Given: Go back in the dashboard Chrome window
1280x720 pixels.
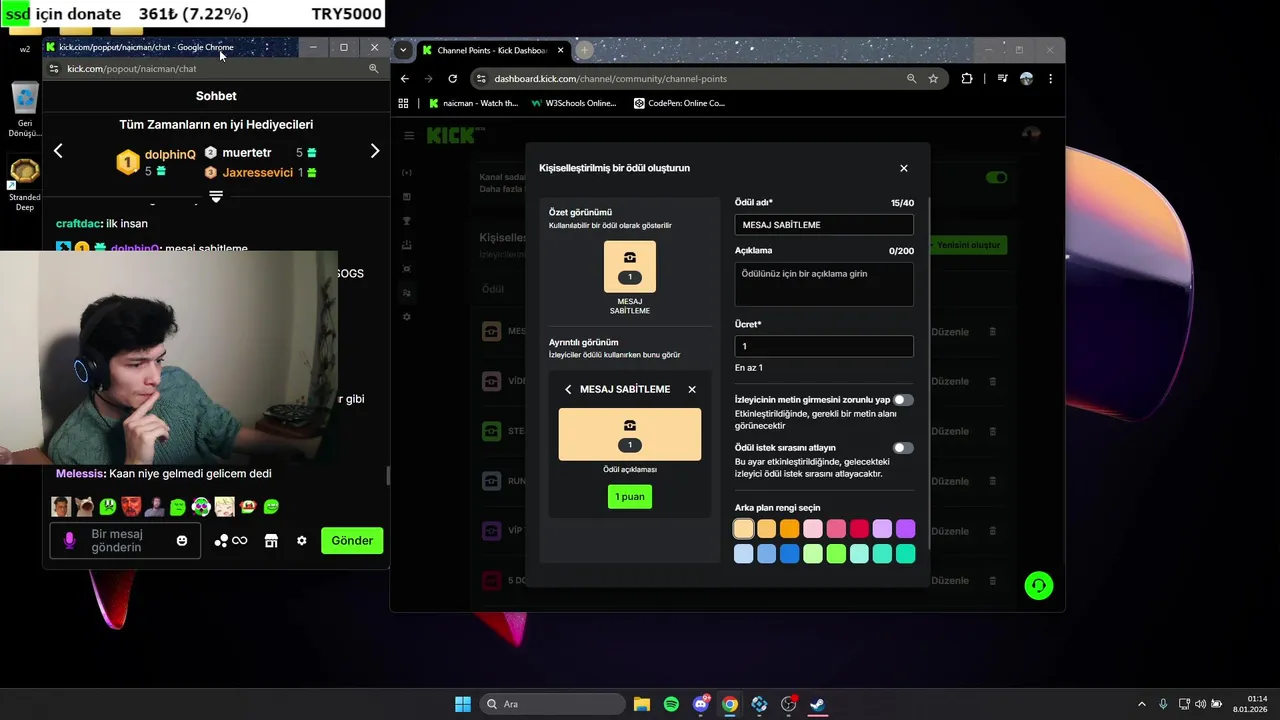Looking at the screenshot, I should (405, 79).
